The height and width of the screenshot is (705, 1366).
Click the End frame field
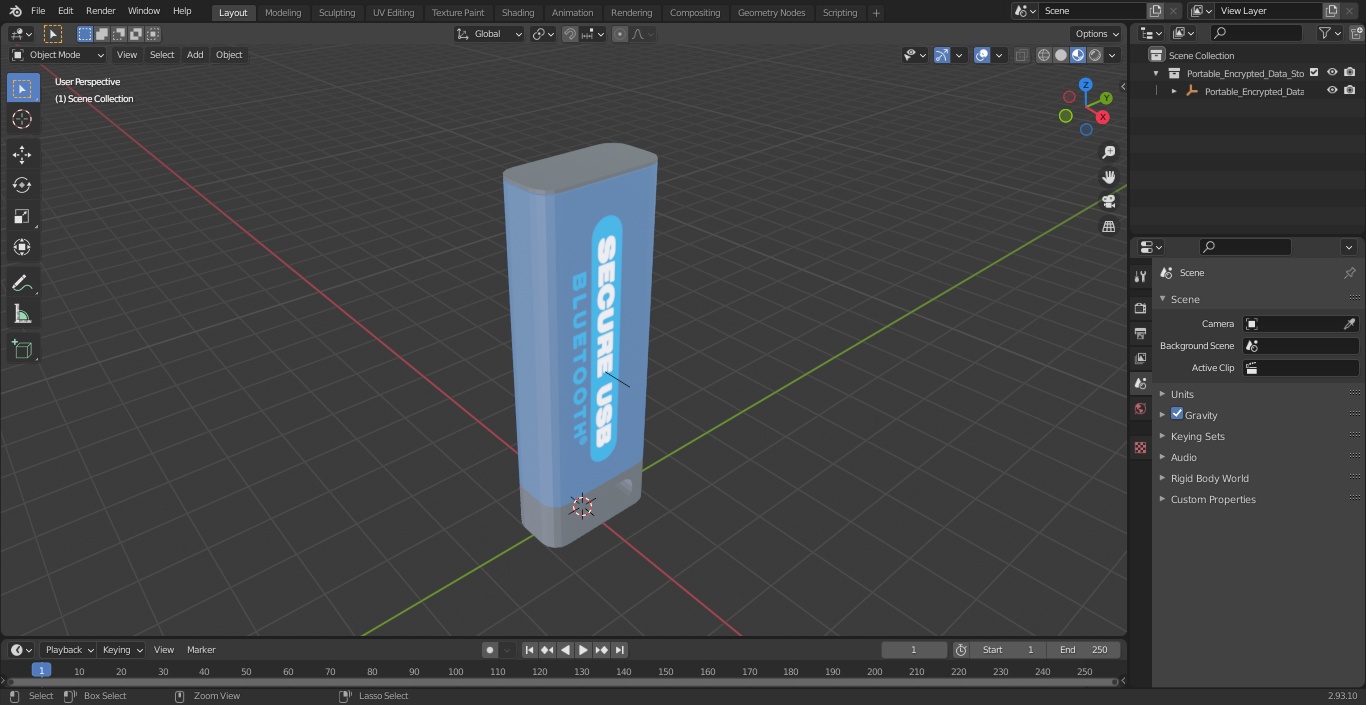tap(1084, 650)
